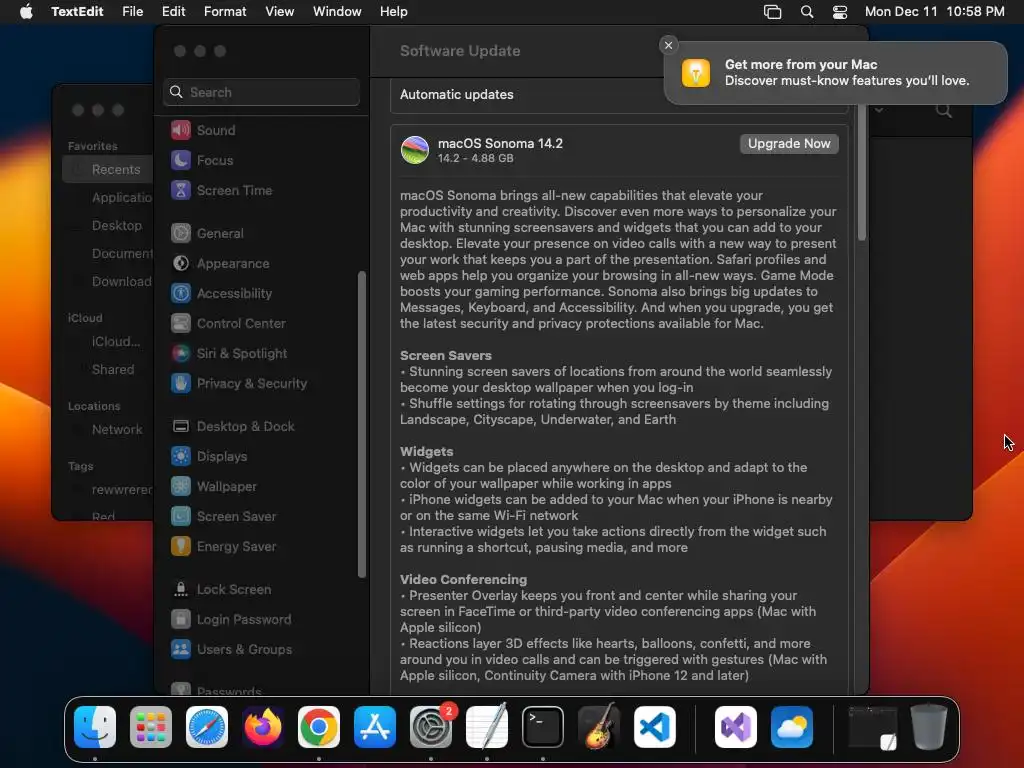The width and height of the screenshot is (1024, 768).
Task: Open the Format menu
Action: 225,12
